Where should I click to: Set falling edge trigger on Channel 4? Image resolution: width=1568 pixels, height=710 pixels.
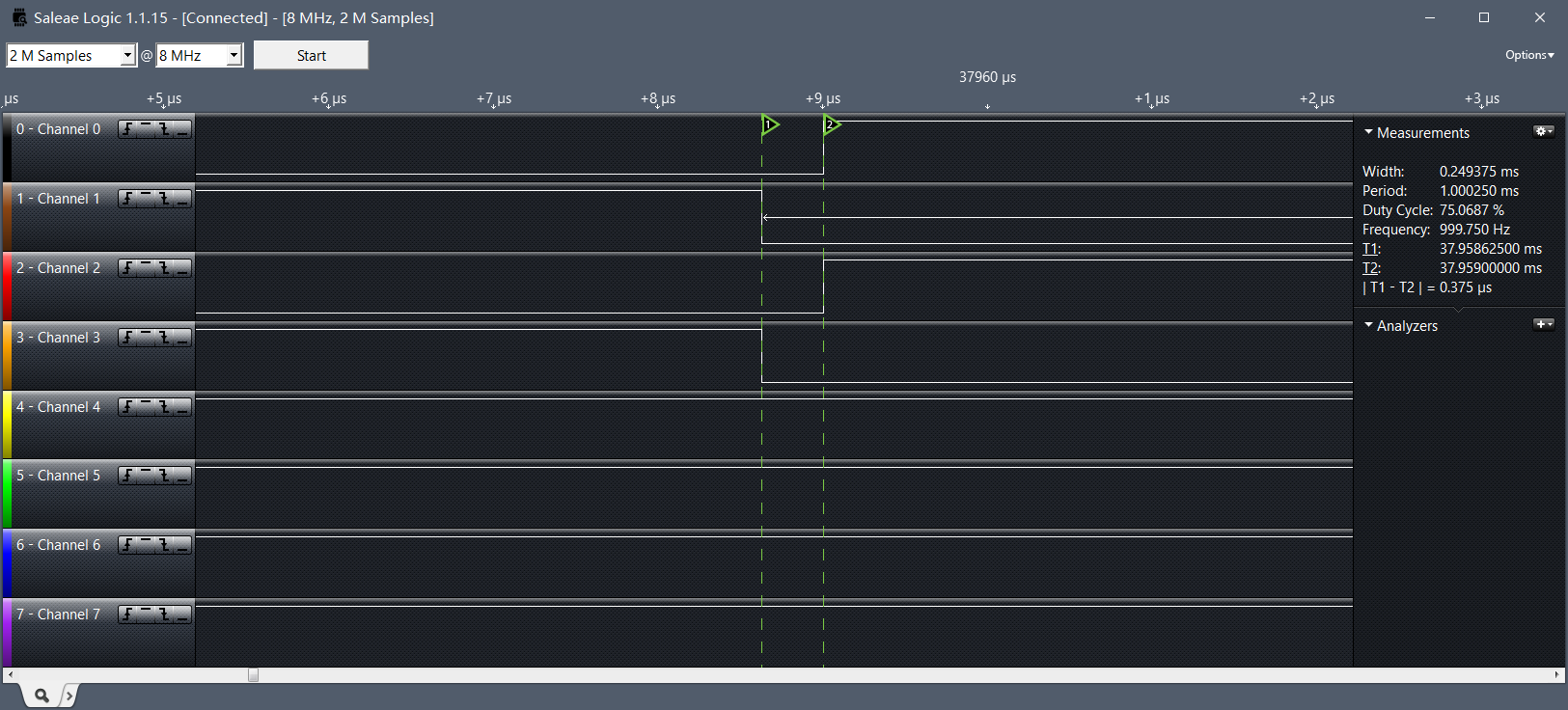tap(164, 407)
